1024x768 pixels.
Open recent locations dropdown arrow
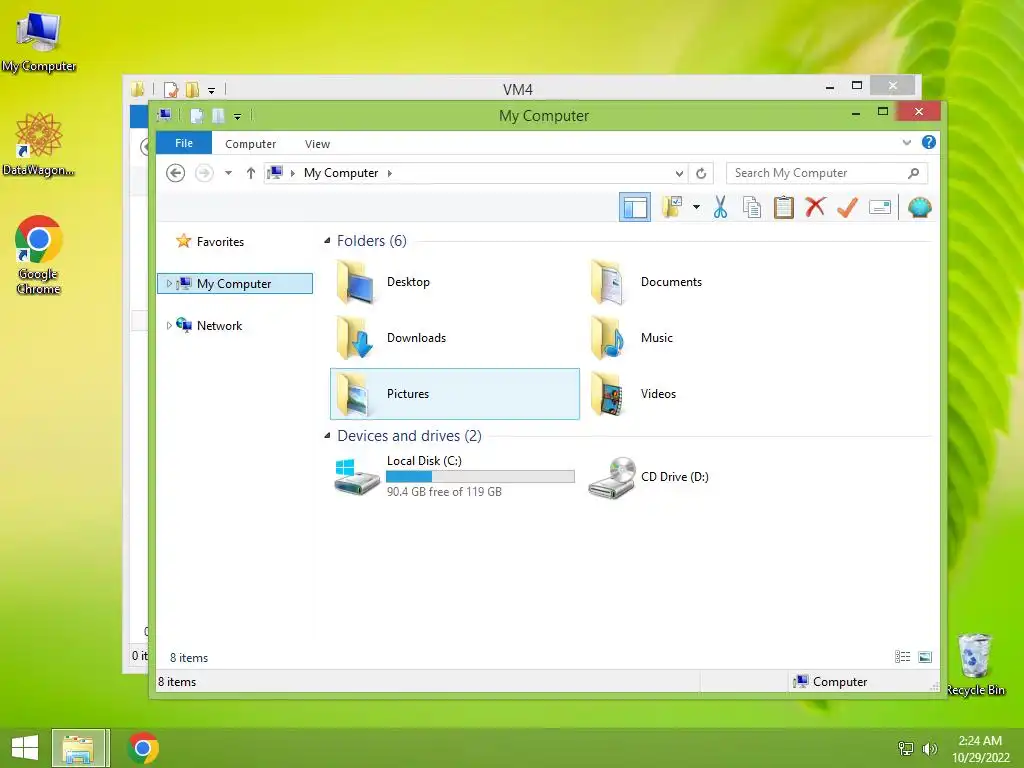pyautogui.click(x=229, y=173)
